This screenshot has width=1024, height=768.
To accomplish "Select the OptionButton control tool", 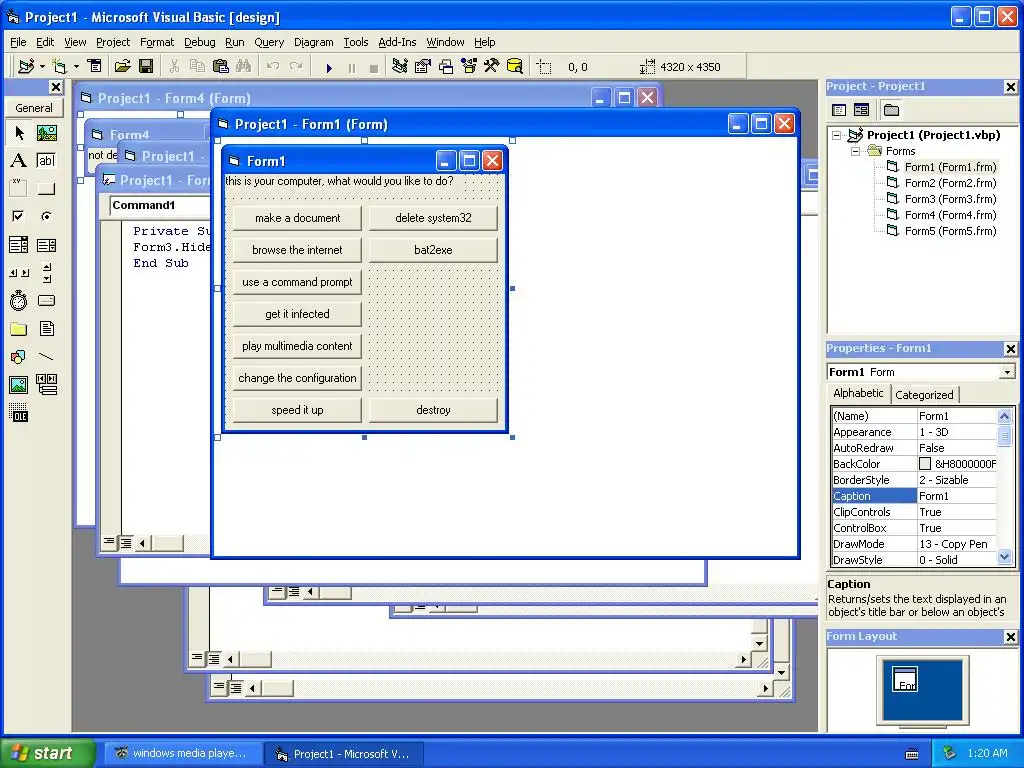I will [x=46, y=216].
